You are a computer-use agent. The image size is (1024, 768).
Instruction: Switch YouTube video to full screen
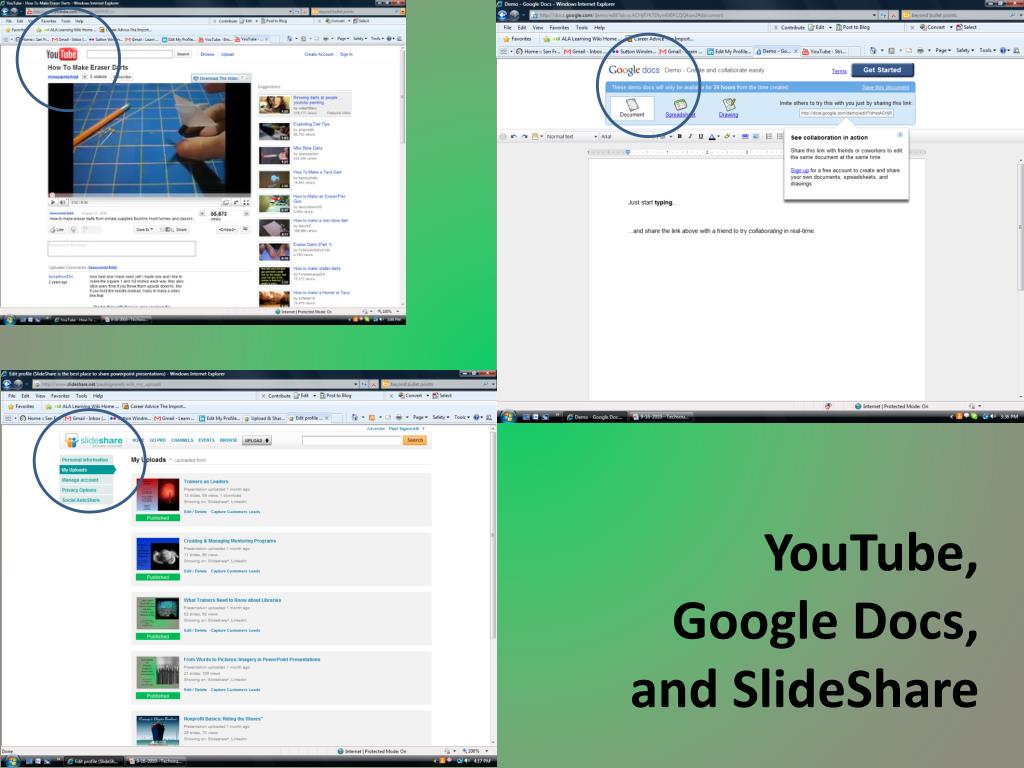(246, 202)
